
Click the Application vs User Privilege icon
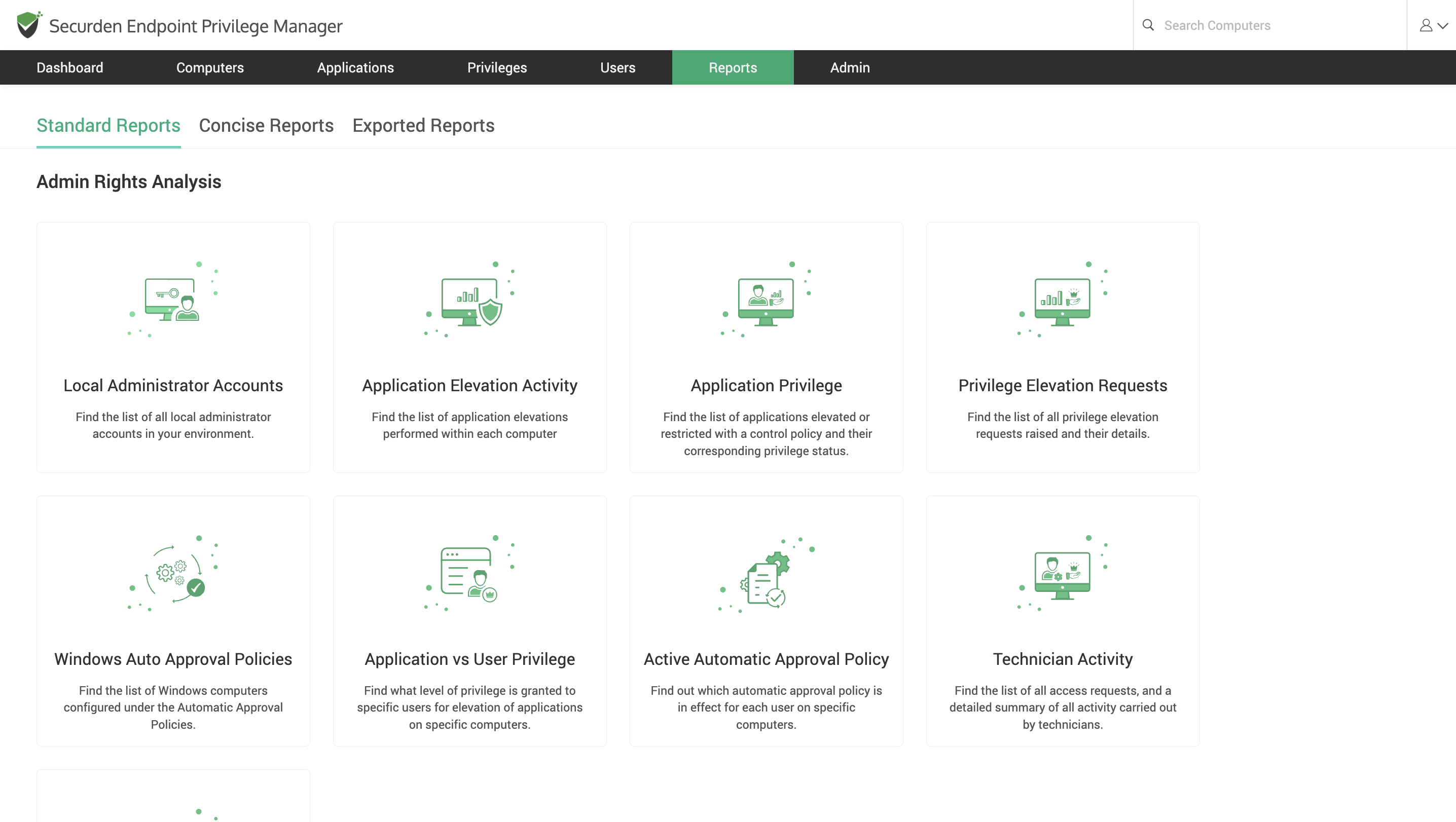pyautogui.click(x=469, y=573)
